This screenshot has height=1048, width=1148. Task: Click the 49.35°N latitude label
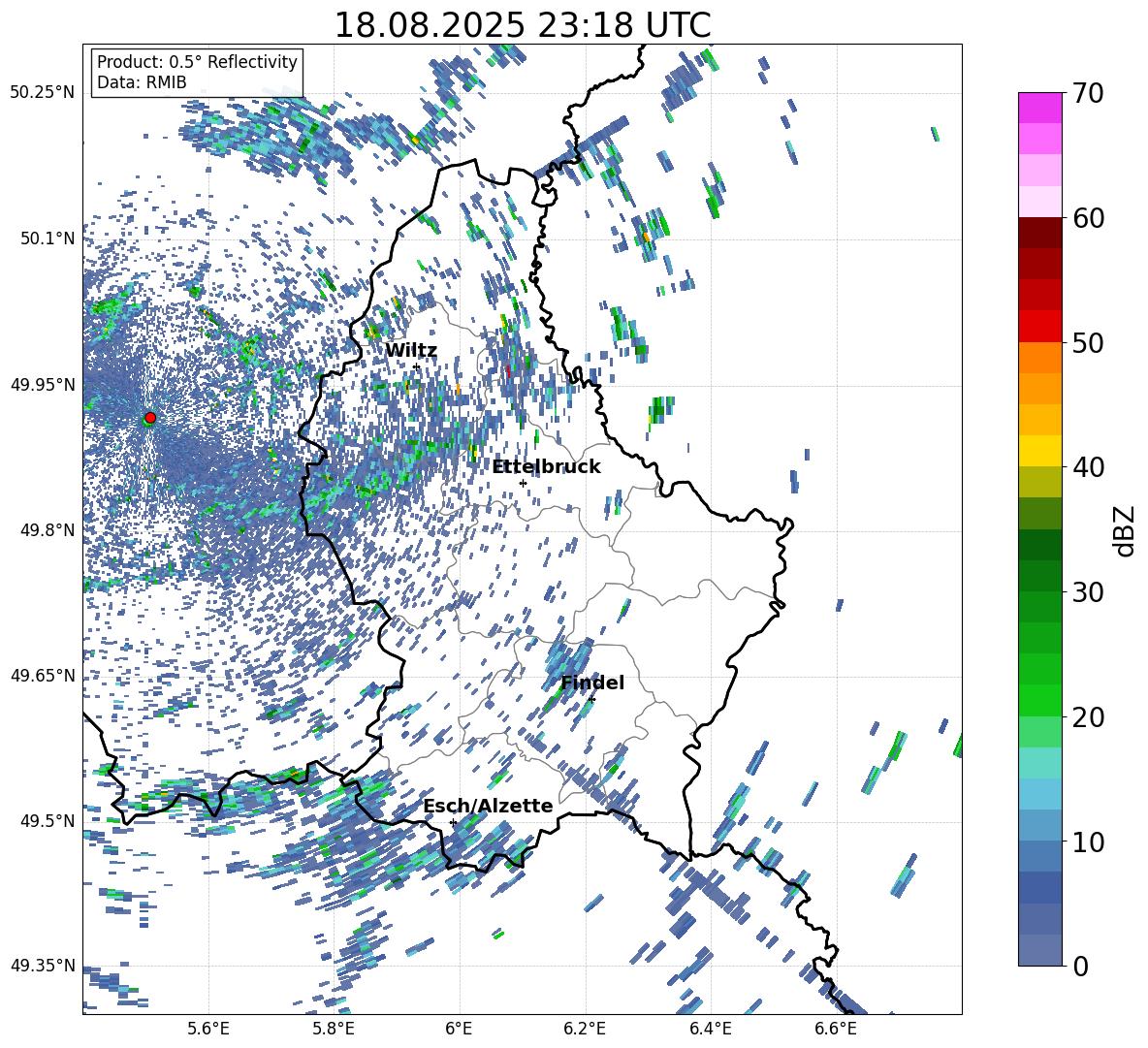coord(43,966)
